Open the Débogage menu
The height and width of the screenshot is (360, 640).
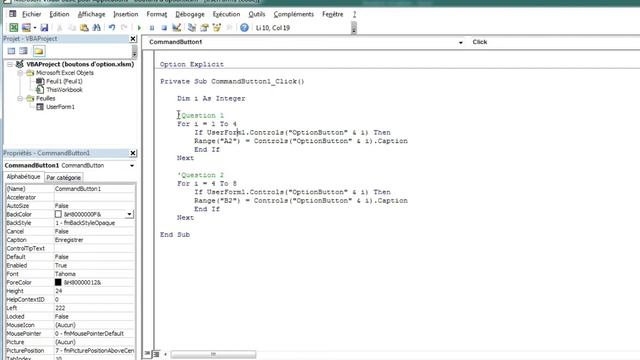(x=190, y=14)
